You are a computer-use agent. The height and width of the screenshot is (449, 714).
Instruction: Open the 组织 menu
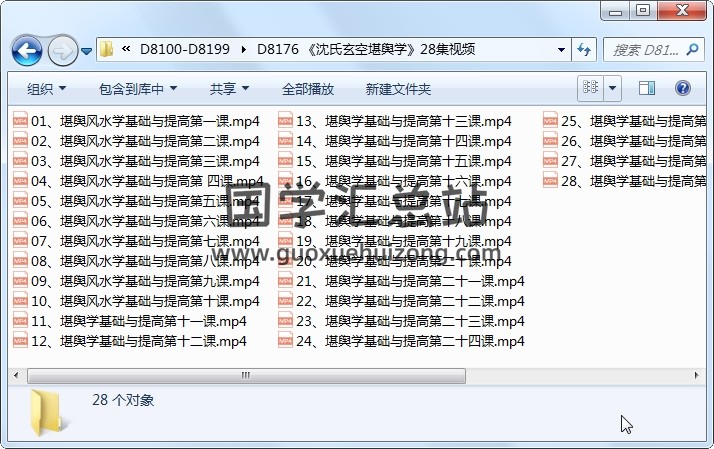point(46,89)
